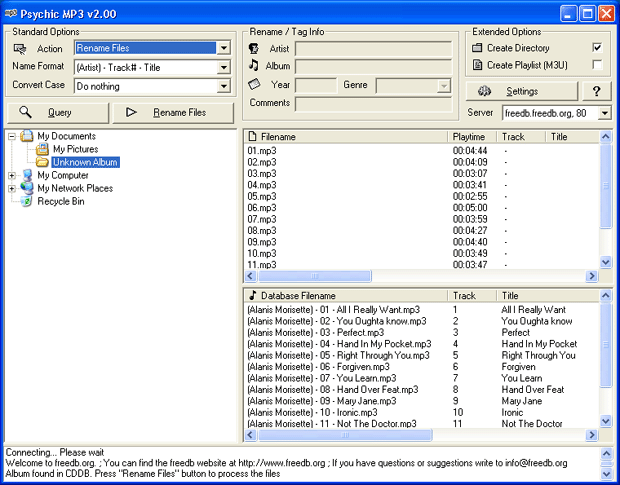
Task: Collapse the My Documents tree node
Action: (x=12, y=136)
